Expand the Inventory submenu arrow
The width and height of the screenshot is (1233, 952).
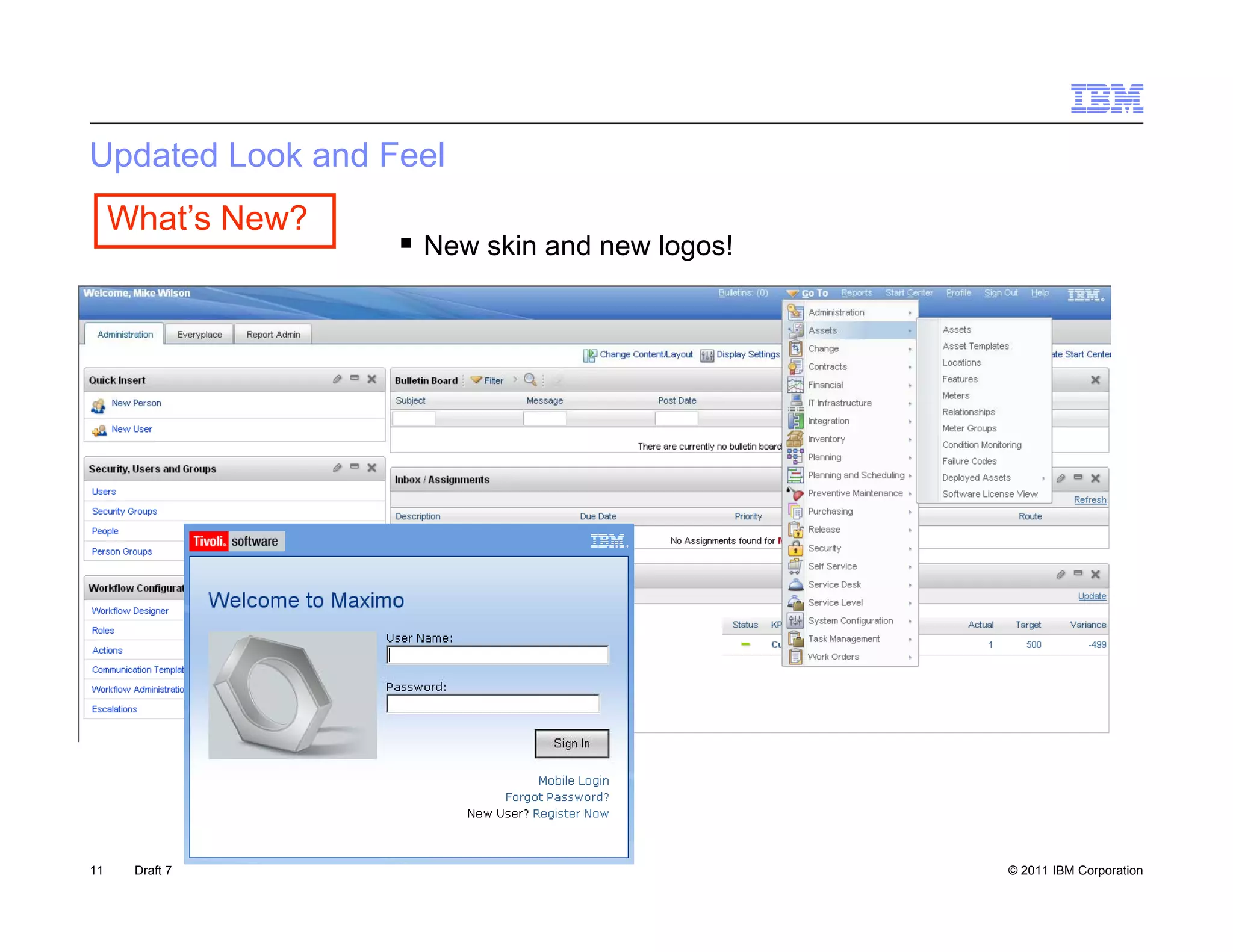[910, 440]
